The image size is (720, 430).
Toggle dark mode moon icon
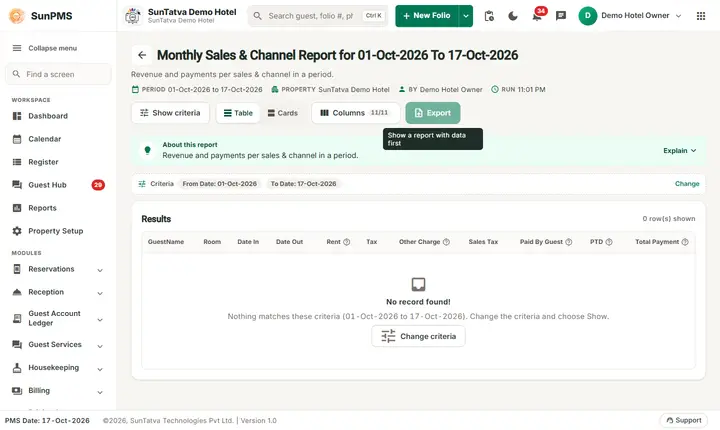513,16
